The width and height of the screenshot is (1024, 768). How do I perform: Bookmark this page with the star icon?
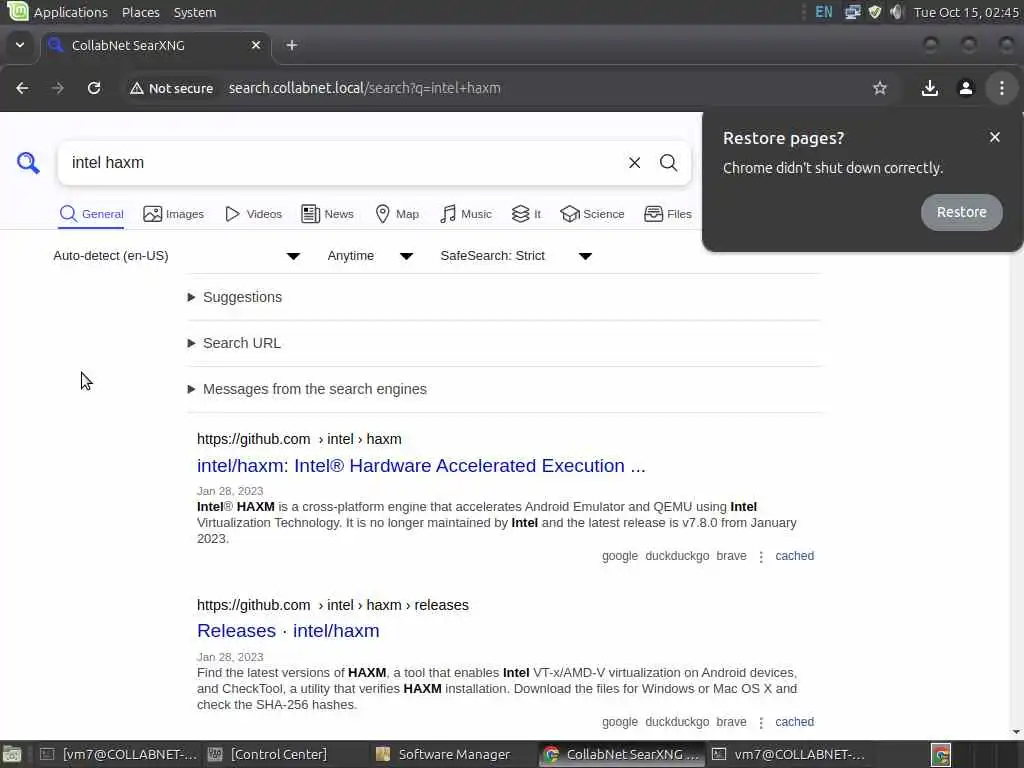(x=880, y=88)
